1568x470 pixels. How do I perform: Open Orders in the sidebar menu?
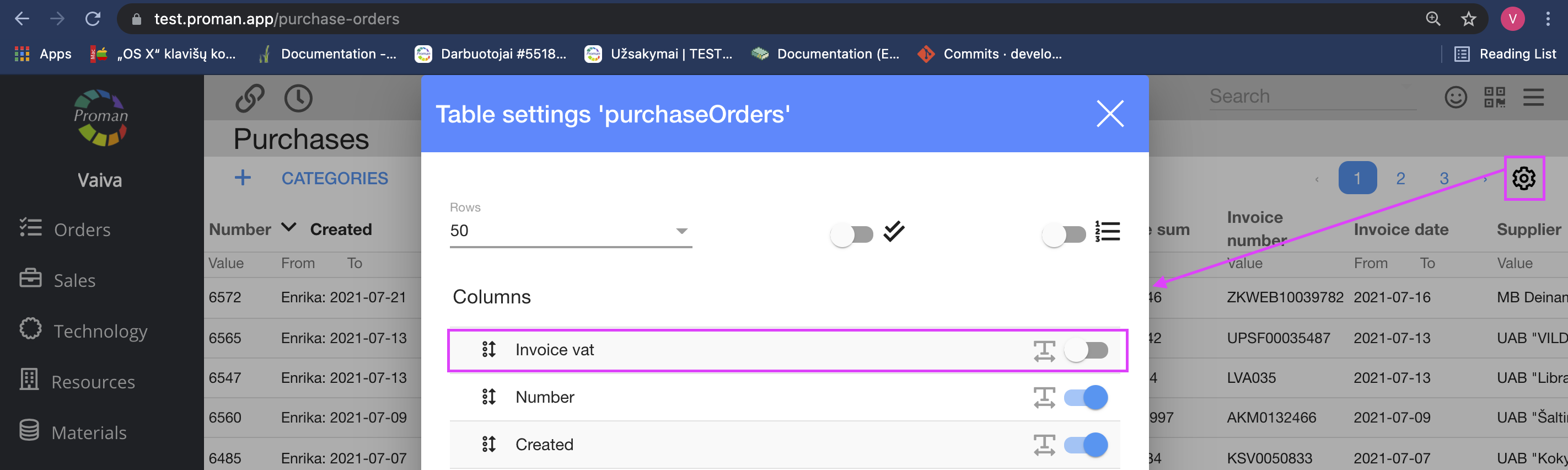pyautogui.click(x=82, y=229)
